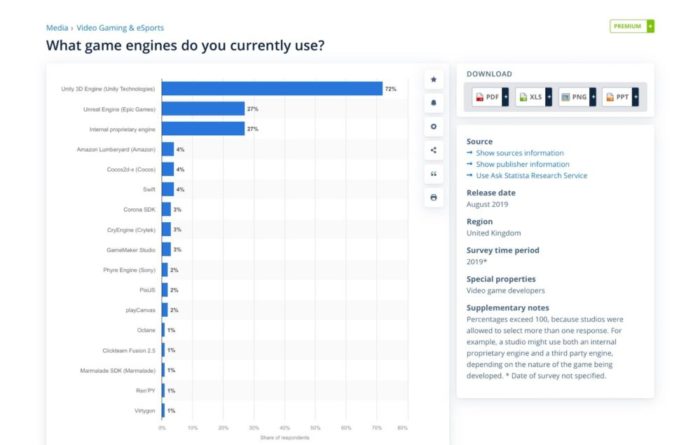The image size is (700, 445).
Task: Open chart settings gear icon
Action: pyautogui.click(x=433, y=127)
